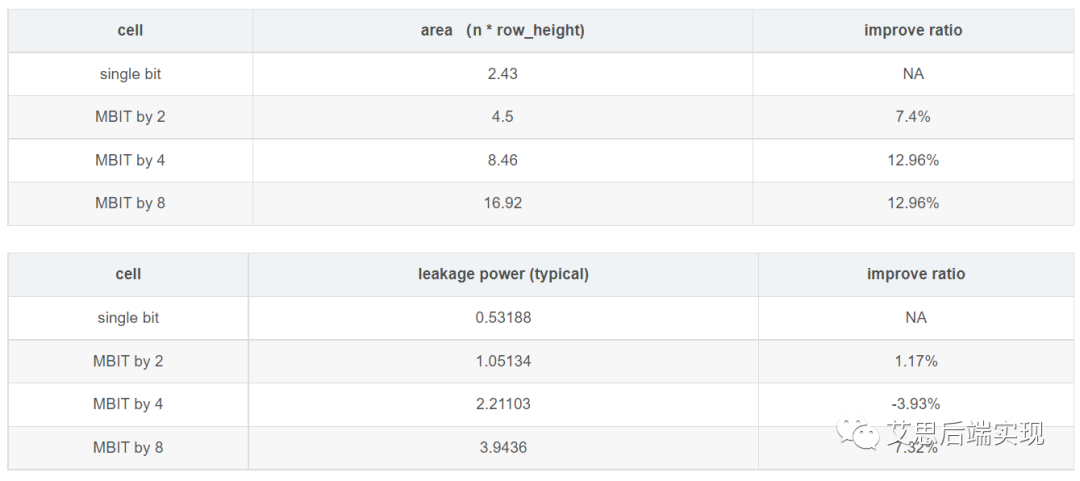Image resolution: width=1080 pixels, height=481 pixels.
Task: Click the leakage power value 2.21103
Action: (503, 404)
